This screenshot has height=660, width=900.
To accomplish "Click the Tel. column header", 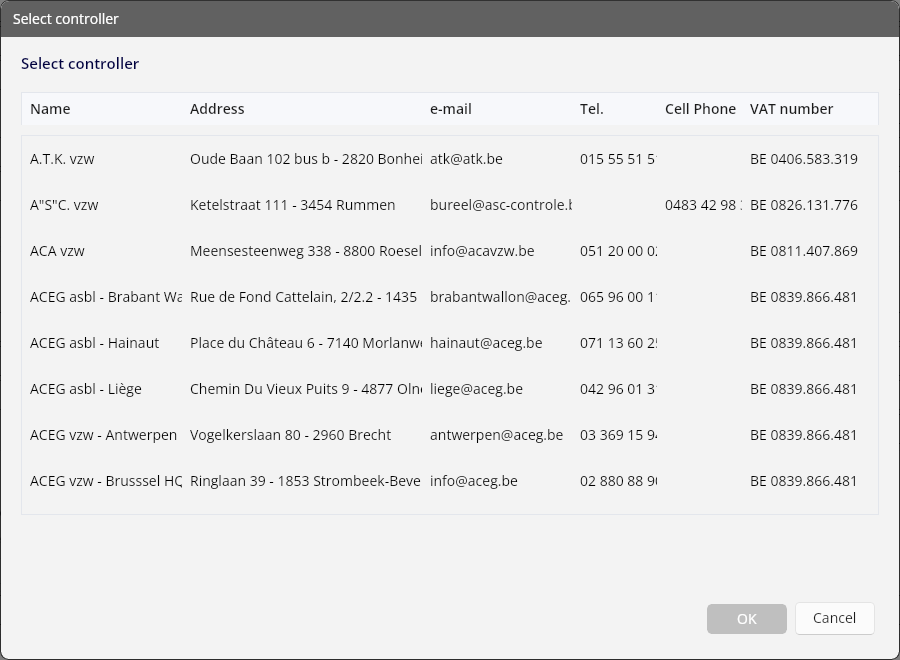I will [x=591, y=109].
